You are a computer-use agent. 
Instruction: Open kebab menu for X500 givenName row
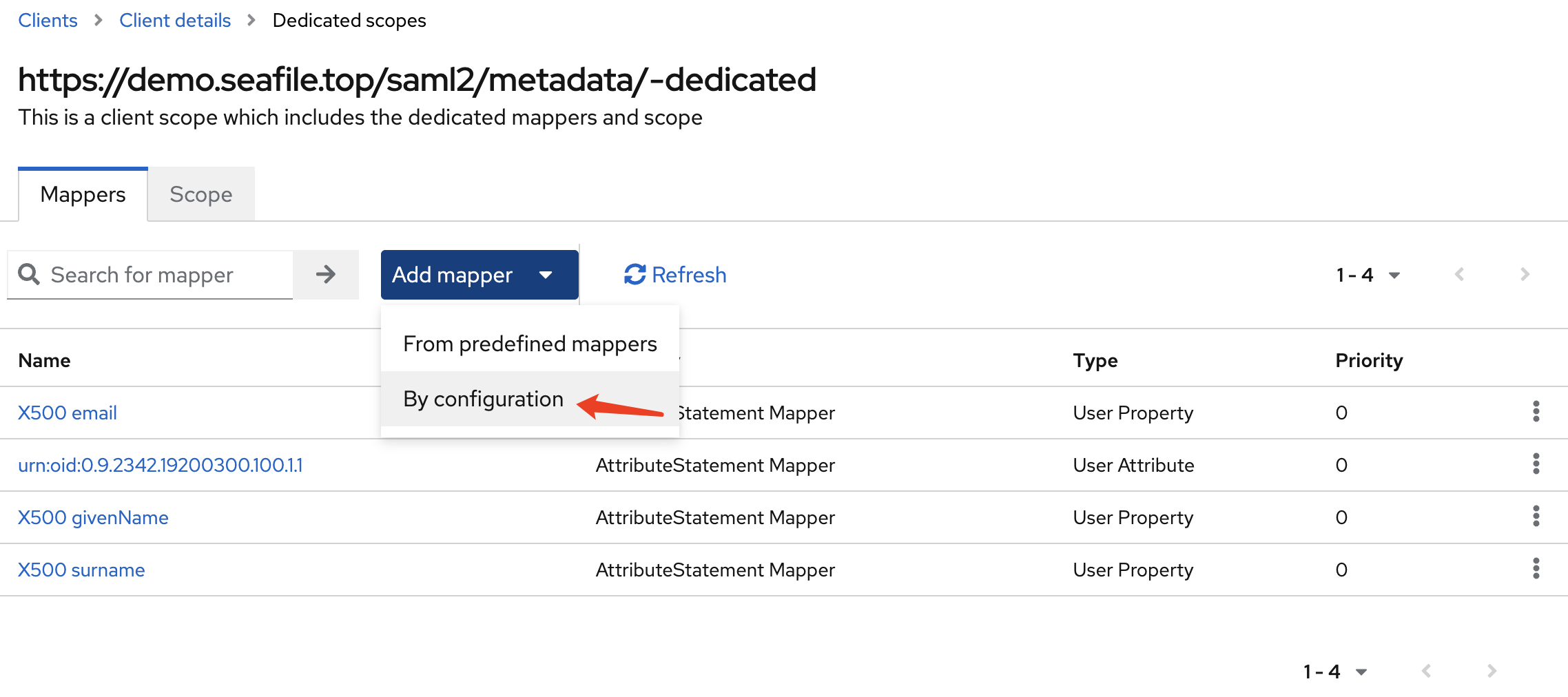(x=1536, y=517)
